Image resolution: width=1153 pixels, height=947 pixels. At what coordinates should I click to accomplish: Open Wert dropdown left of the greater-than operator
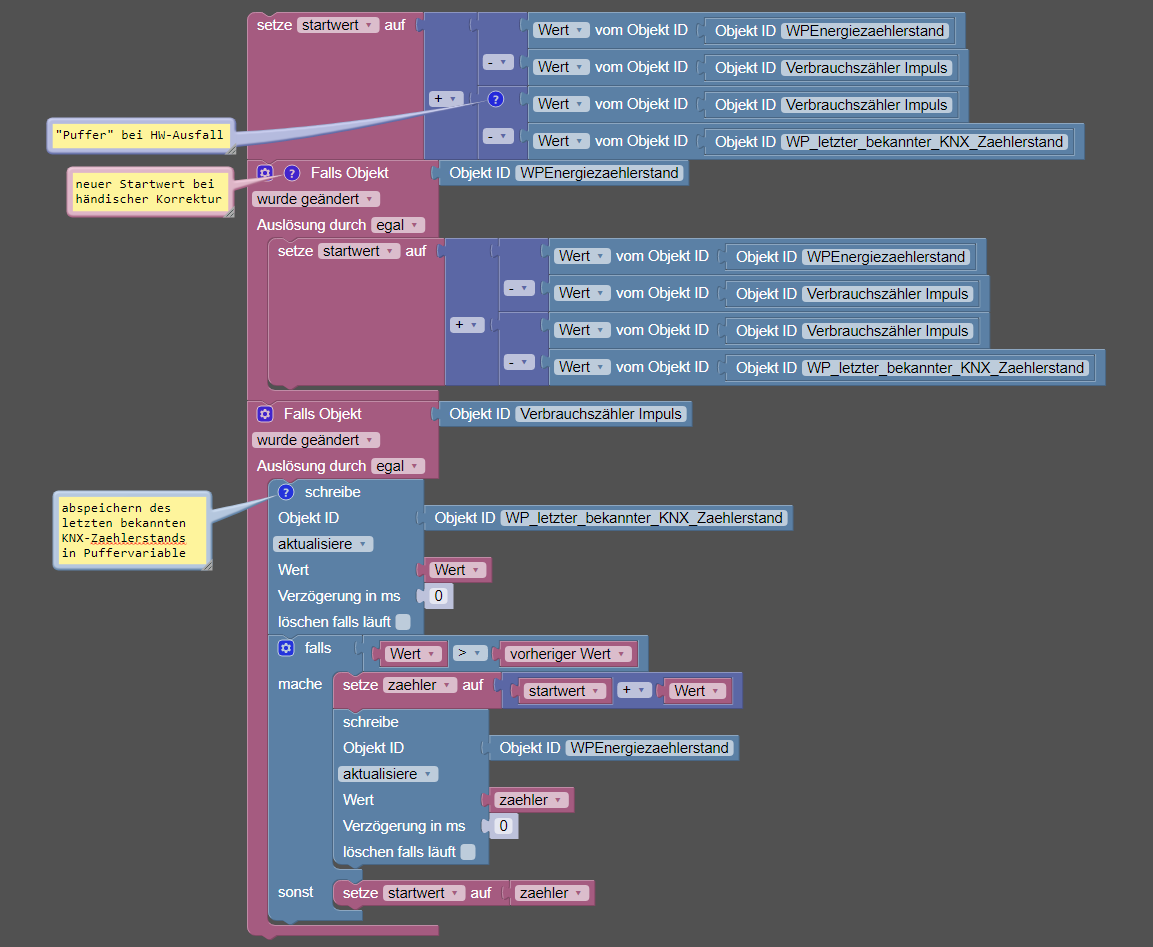413,654
